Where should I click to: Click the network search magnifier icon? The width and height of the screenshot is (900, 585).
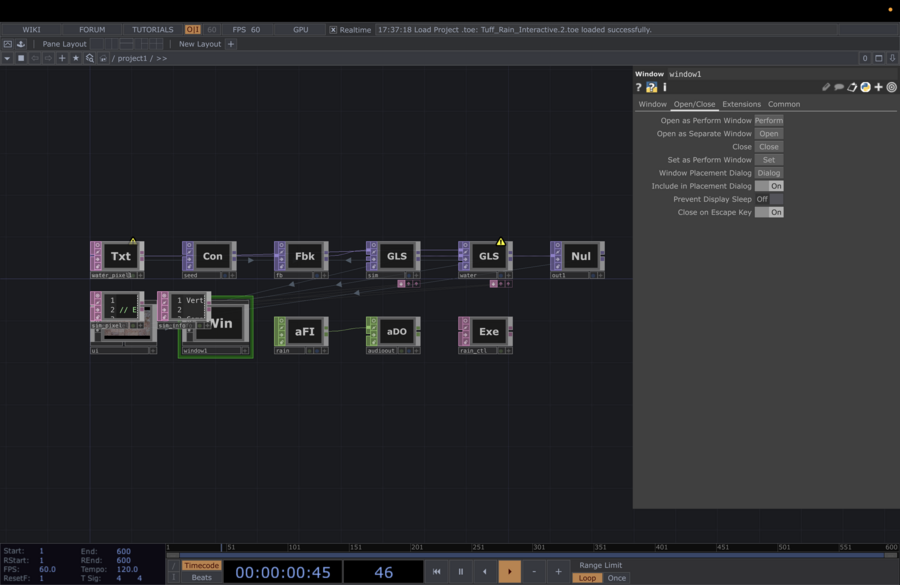point(90,58)
